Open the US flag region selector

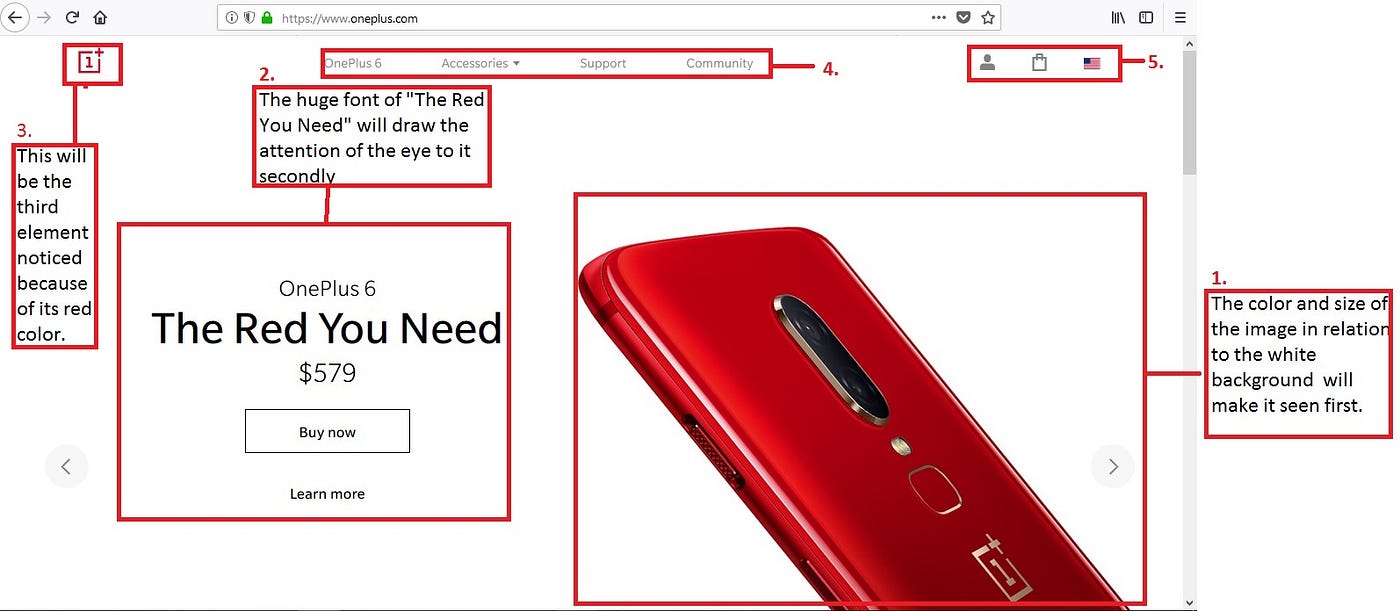point(1092,63)
